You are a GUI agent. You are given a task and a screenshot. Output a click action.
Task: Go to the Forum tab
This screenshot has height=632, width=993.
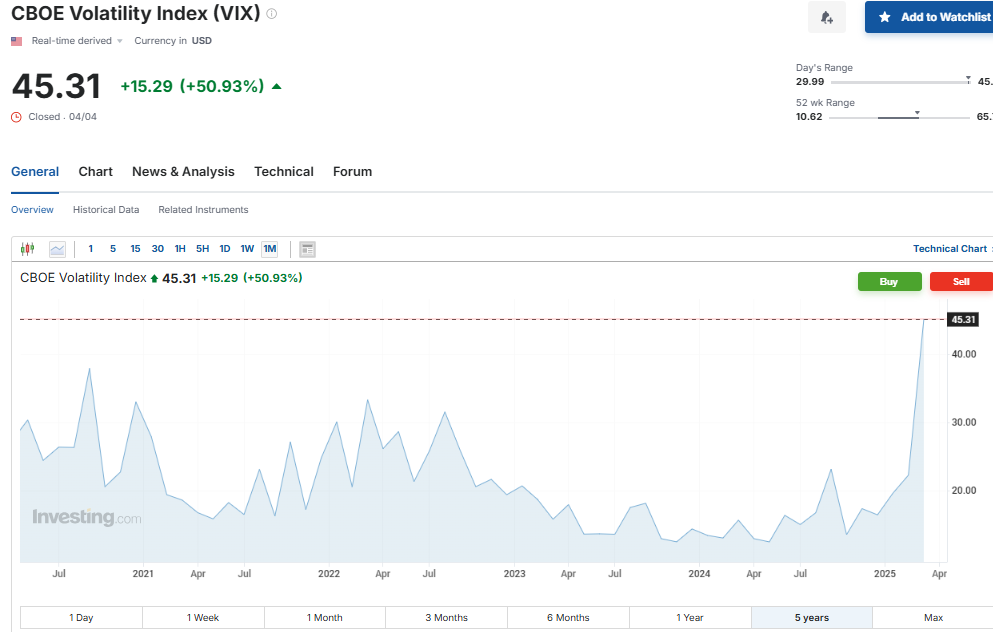352,172
